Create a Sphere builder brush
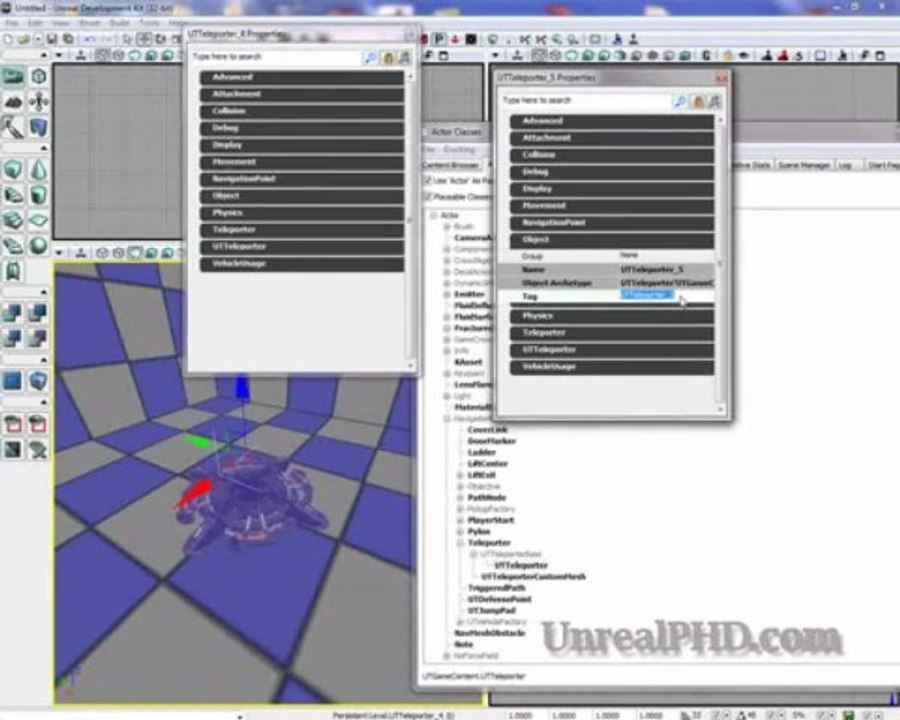The width and height of the screenshot is (900, 720). pyautogui.click(x=38, y=246)
